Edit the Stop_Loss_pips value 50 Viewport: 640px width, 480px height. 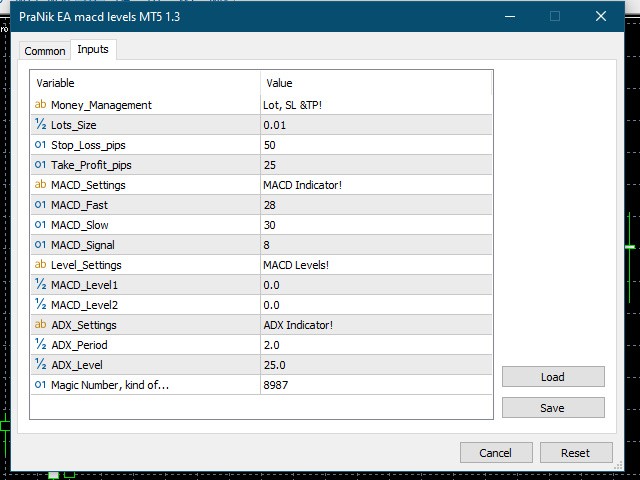coord(375,145)
